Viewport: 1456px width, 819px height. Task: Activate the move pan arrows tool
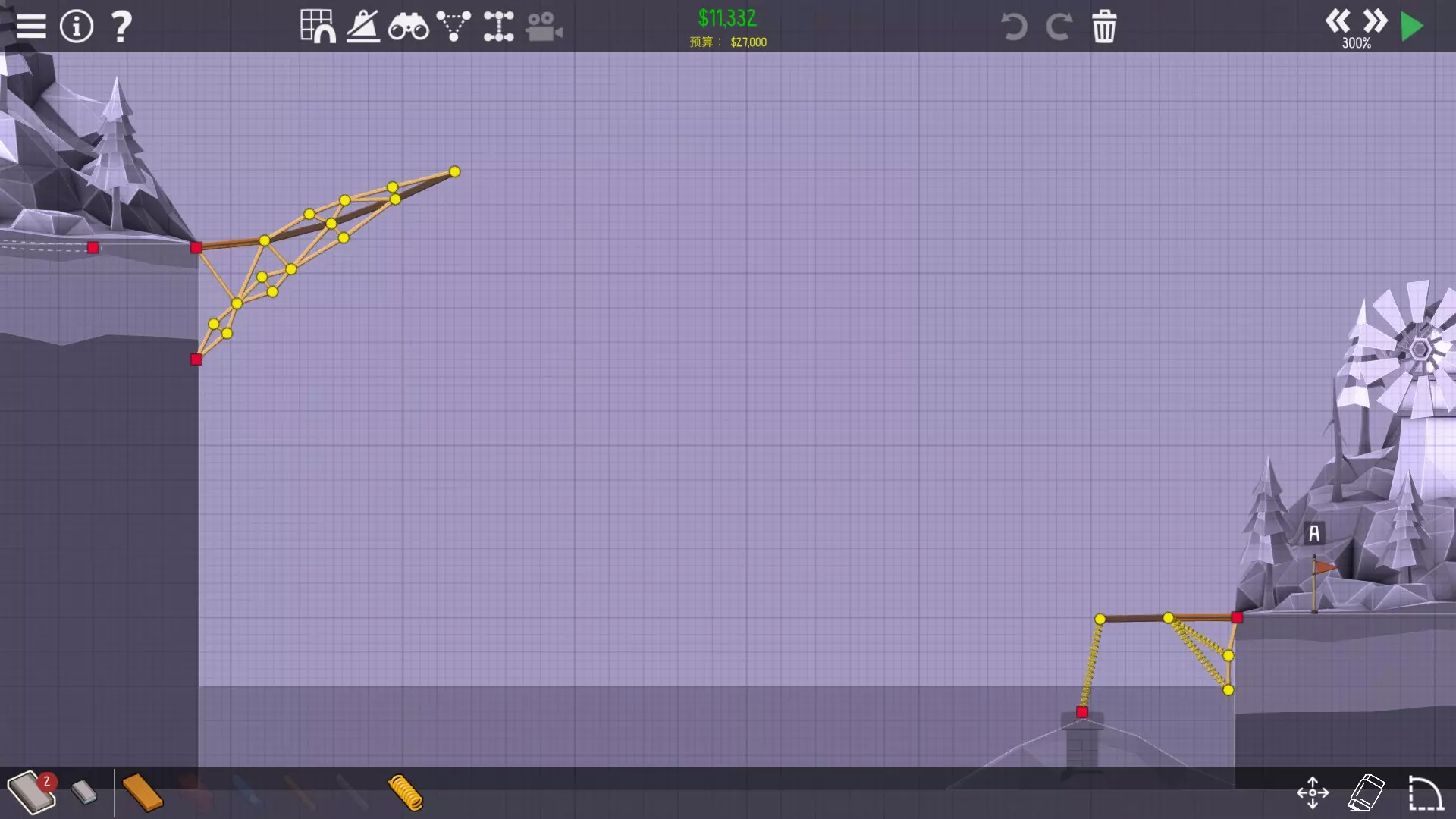pyautogui.click(x=1313, y=793)
